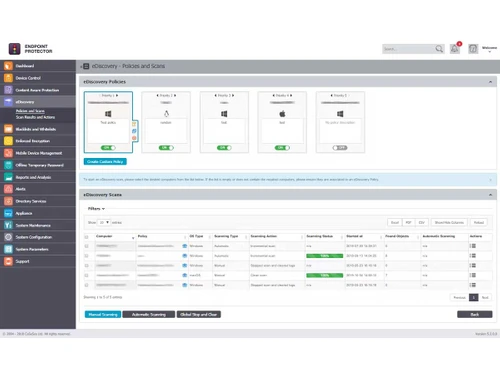Screen dimensions: 500x375
Task: Check the first scan row checkbox
Action: 87,246
